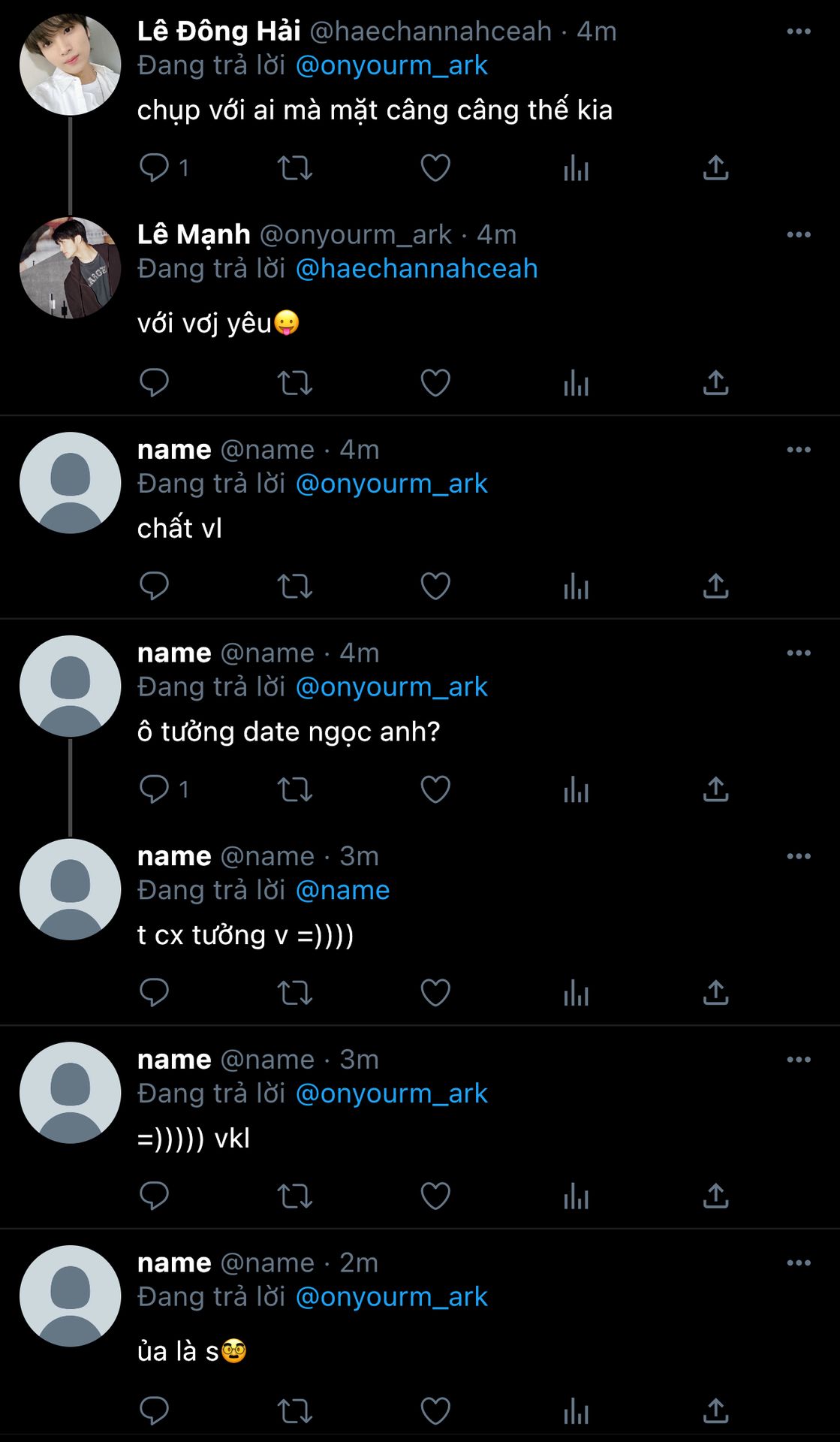The image size is (840, 1442).
Task: Retweet the "ủa là s" tweet
Action: tap(294, 1410)
